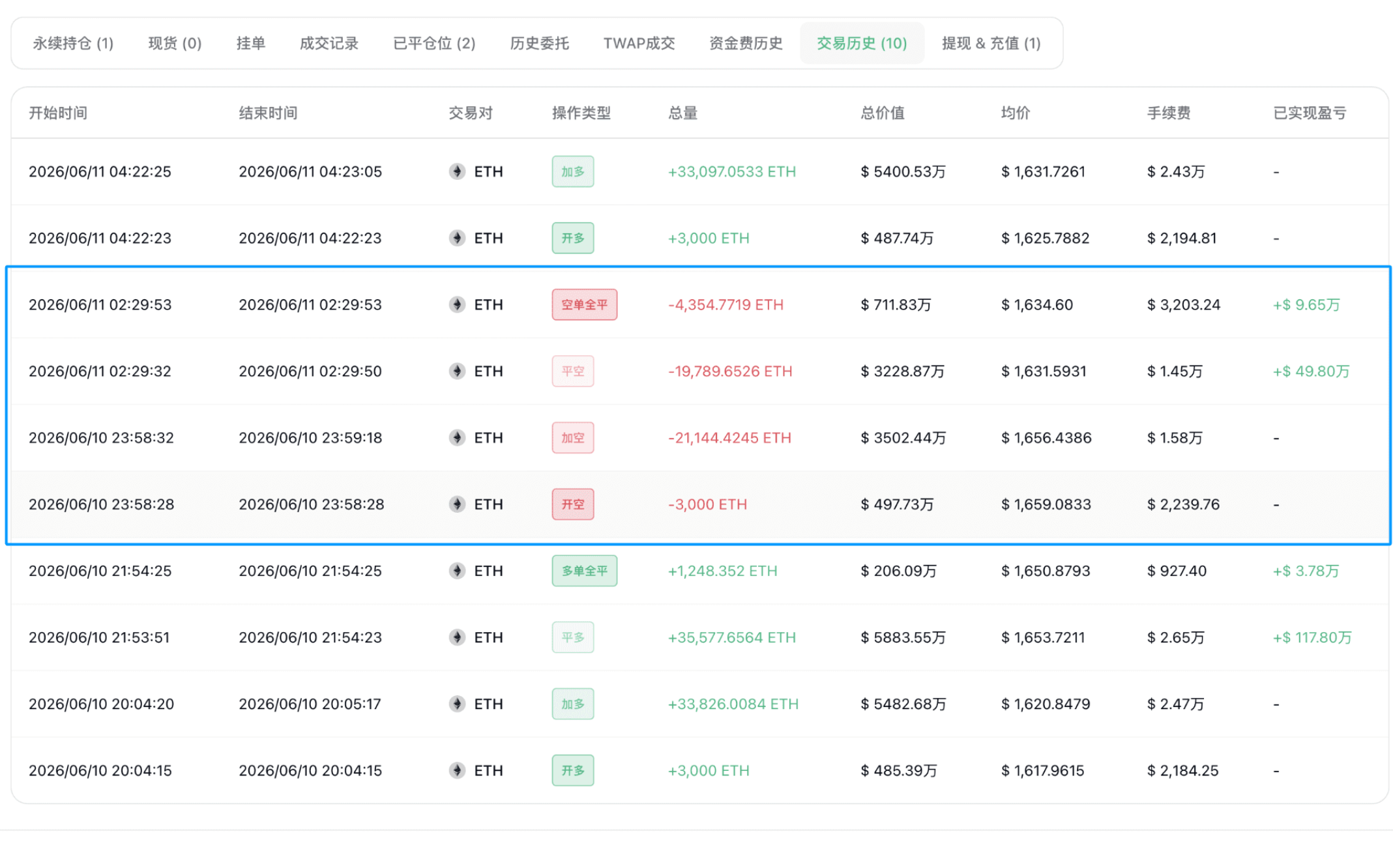Open the 资金费历史 tab
The image size is (1393, 868).
click(746, 43)
